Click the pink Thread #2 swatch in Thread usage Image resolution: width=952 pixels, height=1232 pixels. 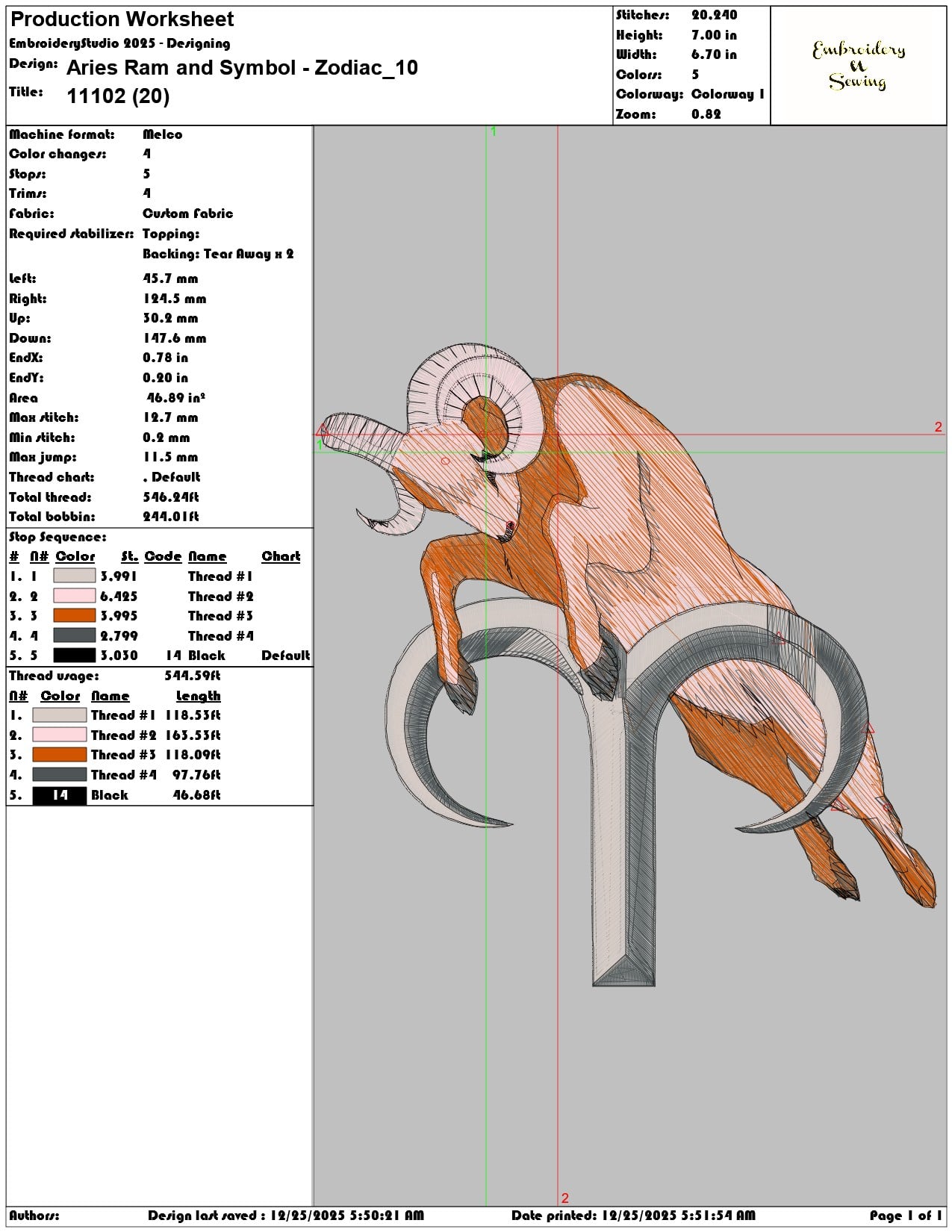(60, 735)
